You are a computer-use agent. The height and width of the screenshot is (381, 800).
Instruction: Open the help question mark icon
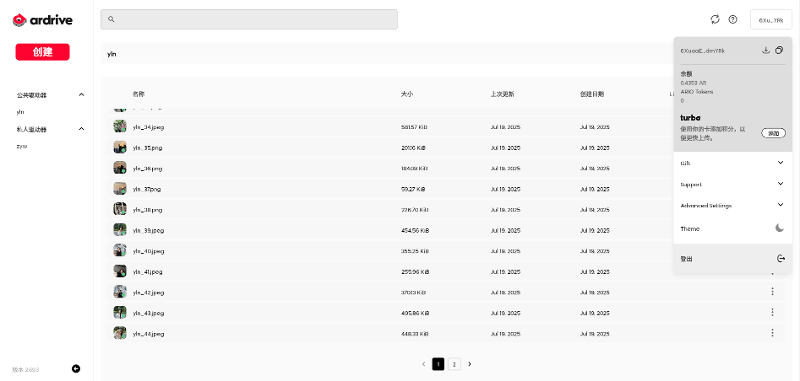pyautogui.click(x=733, y=19)
